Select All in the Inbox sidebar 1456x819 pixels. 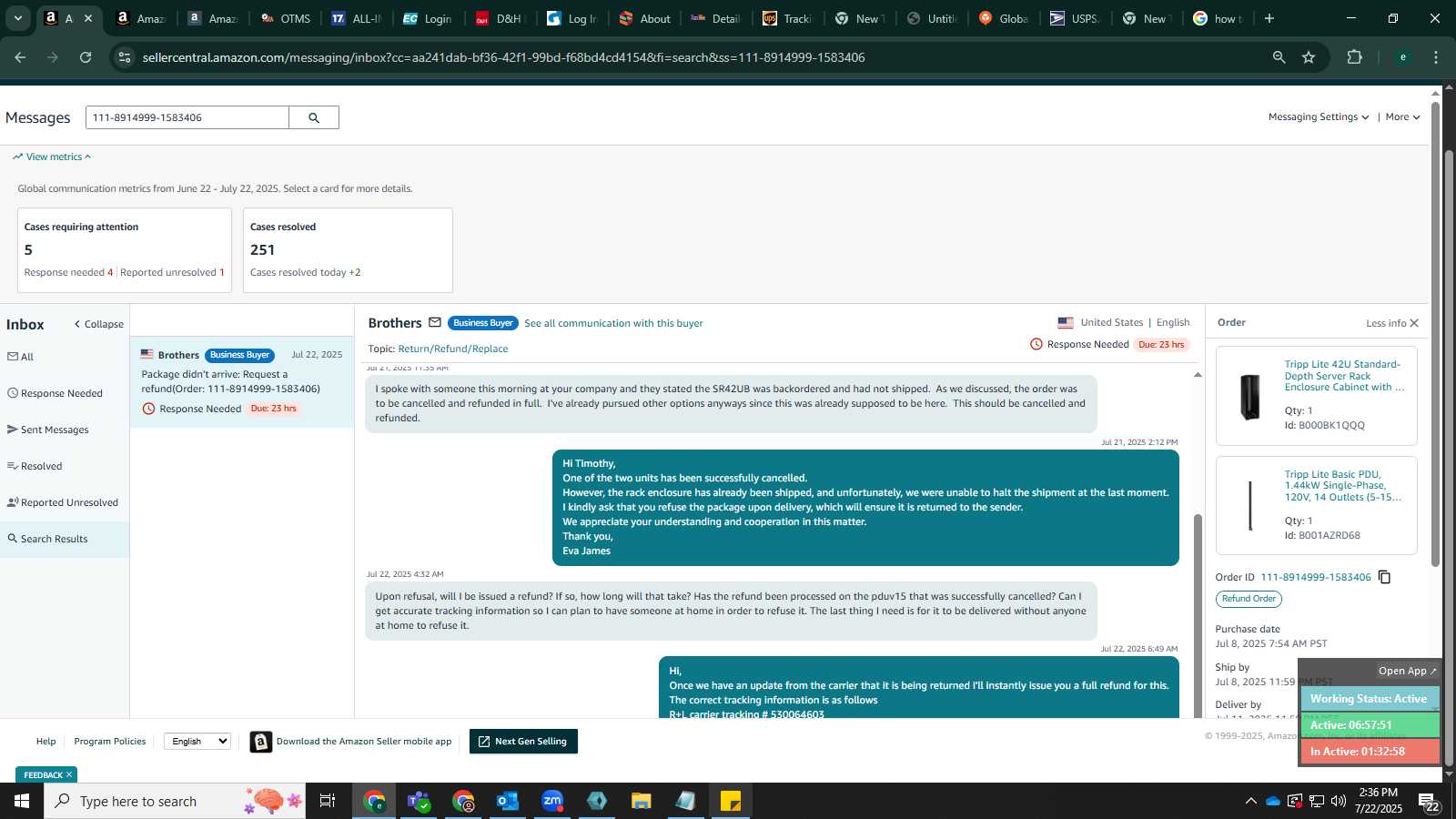21,357
